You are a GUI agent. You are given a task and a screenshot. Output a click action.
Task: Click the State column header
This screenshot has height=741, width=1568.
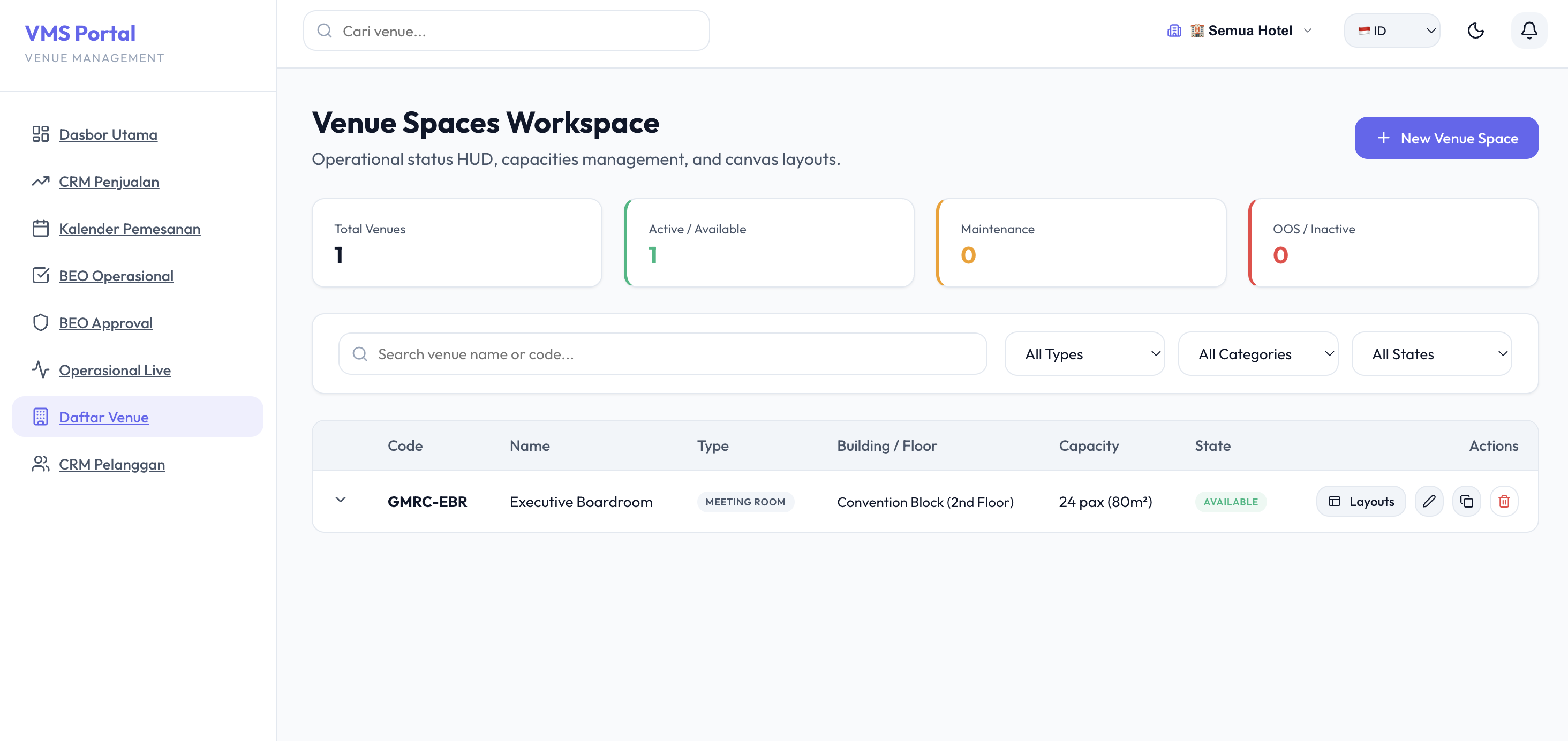1212,446
